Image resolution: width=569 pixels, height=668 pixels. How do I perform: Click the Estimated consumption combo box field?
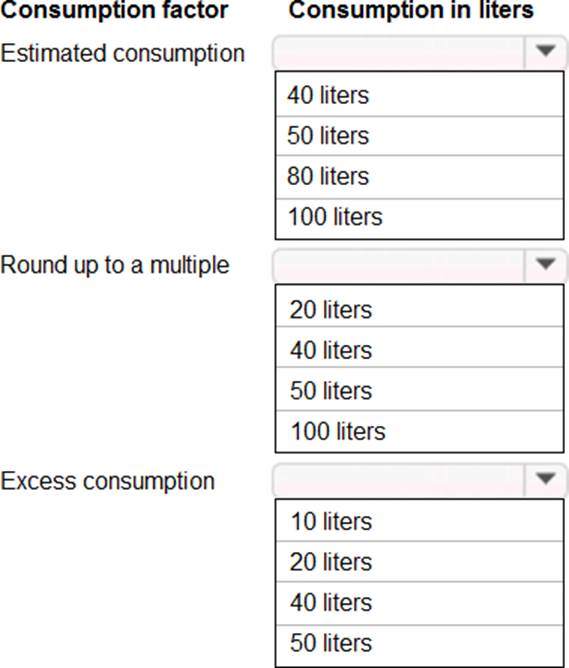(420, 52)
